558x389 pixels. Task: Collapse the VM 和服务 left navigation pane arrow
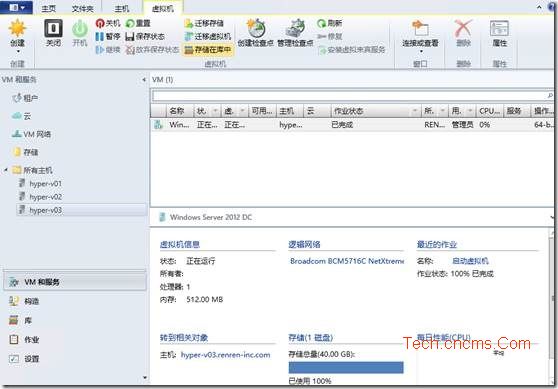[x=144, y=80]
